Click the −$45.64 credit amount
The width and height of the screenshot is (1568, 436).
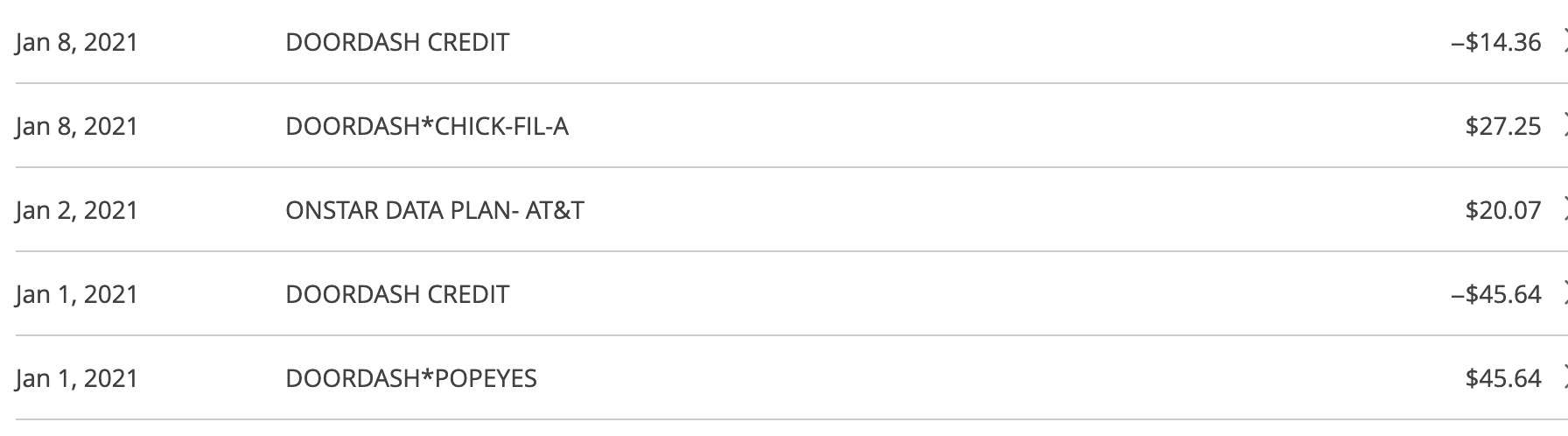coord(1495,295)
